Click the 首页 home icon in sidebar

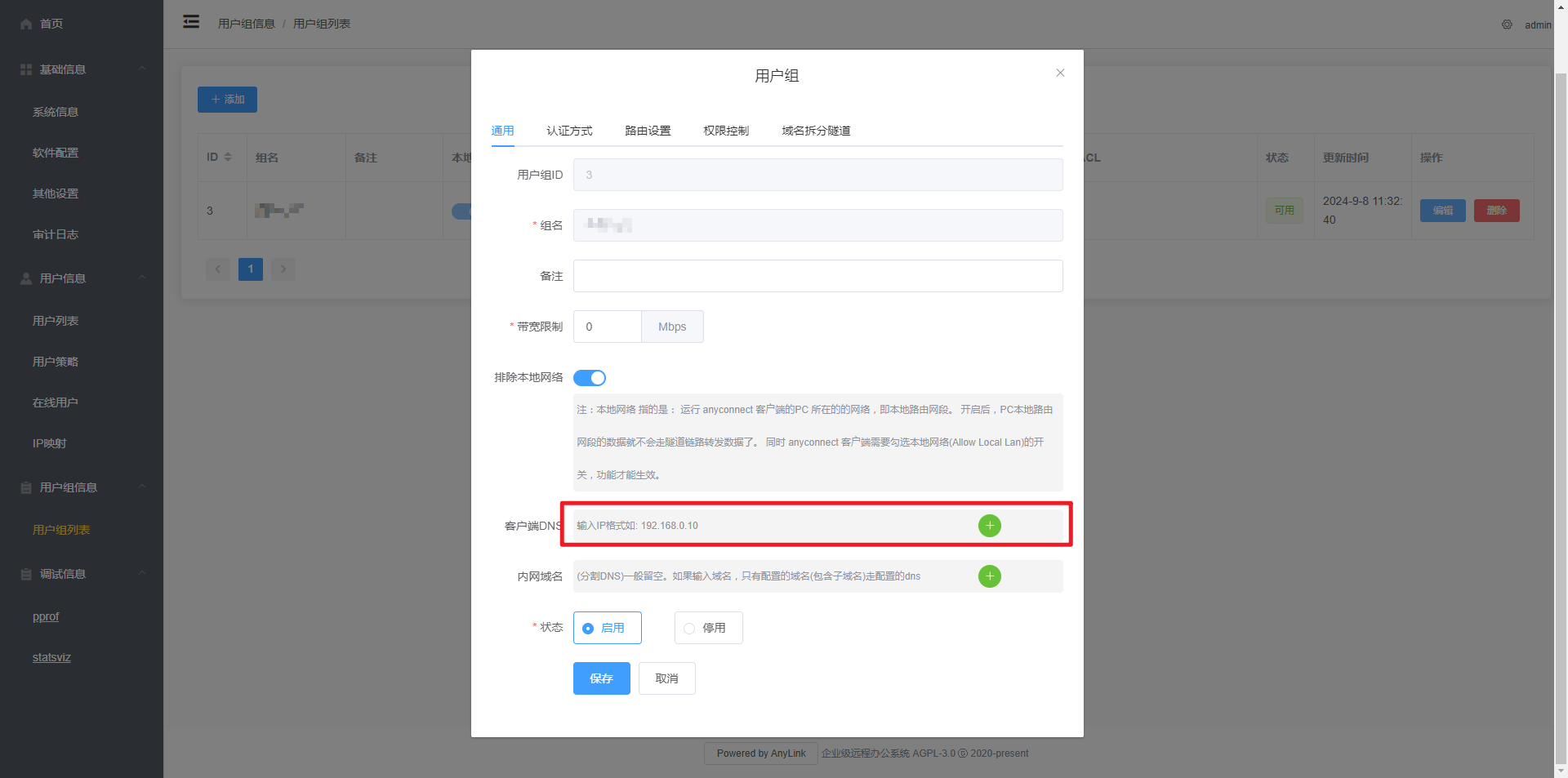click(26, 24)
